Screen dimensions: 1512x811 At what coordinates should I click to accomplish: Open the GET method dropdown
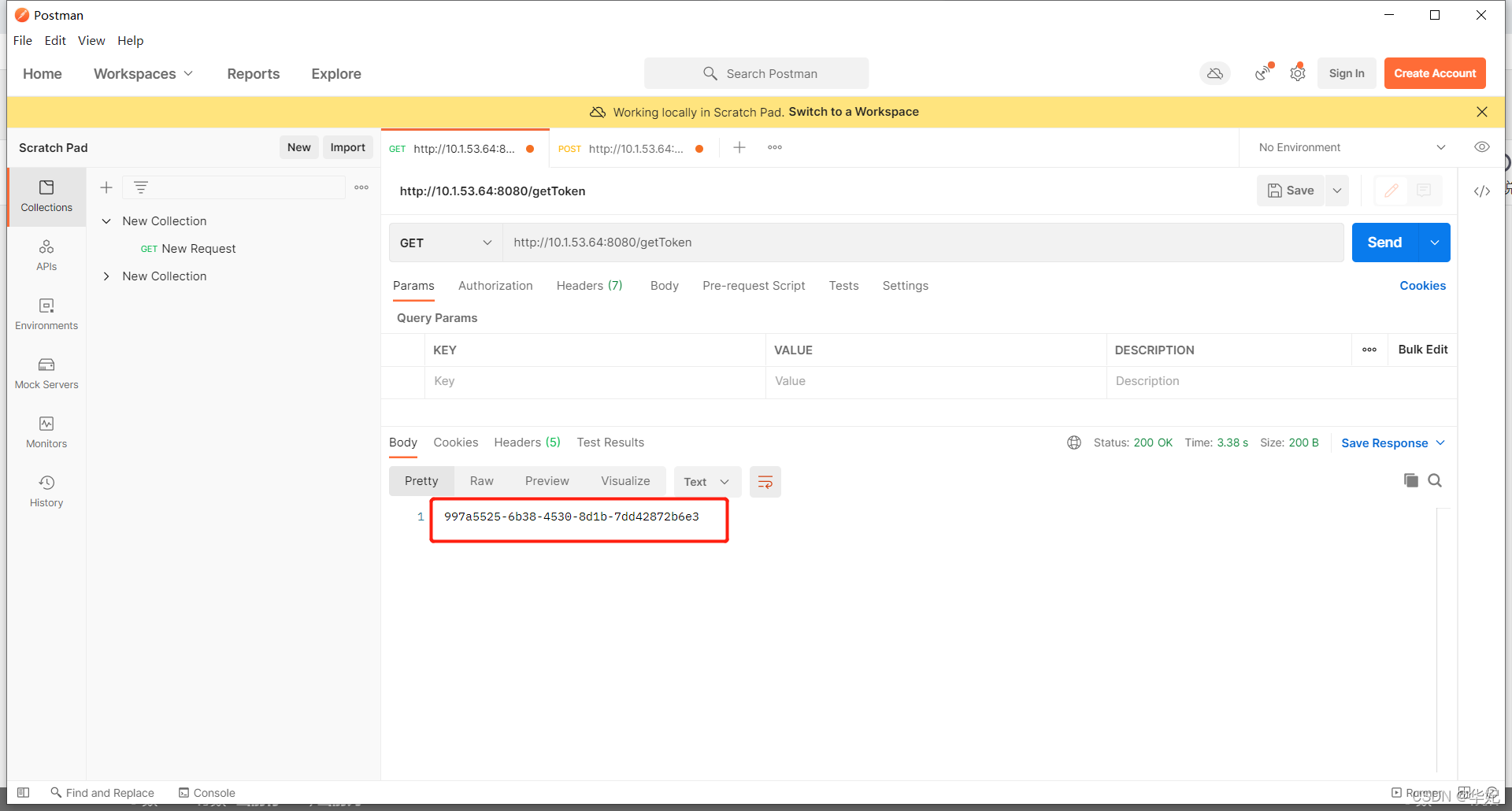point(446,243)
